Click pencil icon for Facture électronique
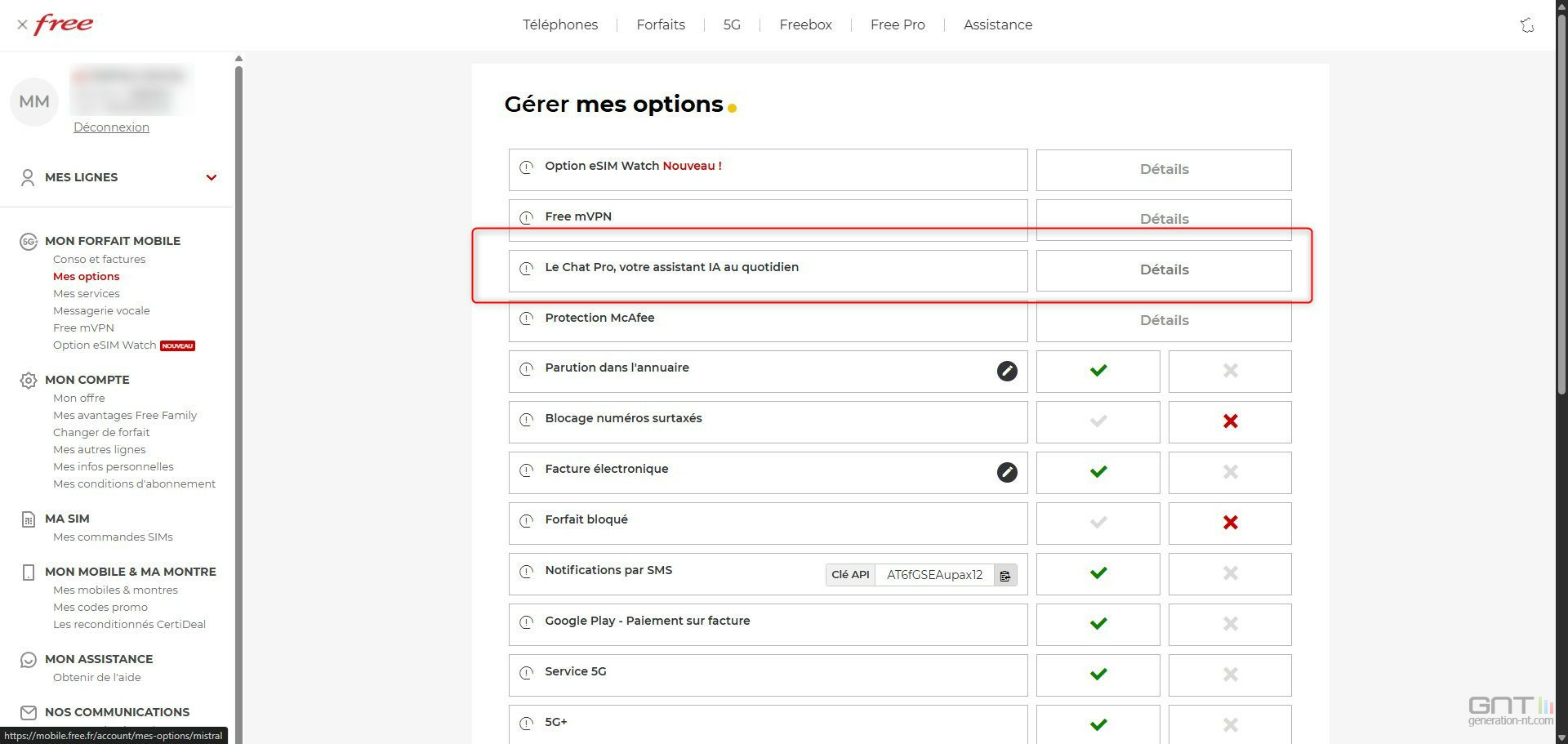1568x744 pixels. pos(1007,472)
